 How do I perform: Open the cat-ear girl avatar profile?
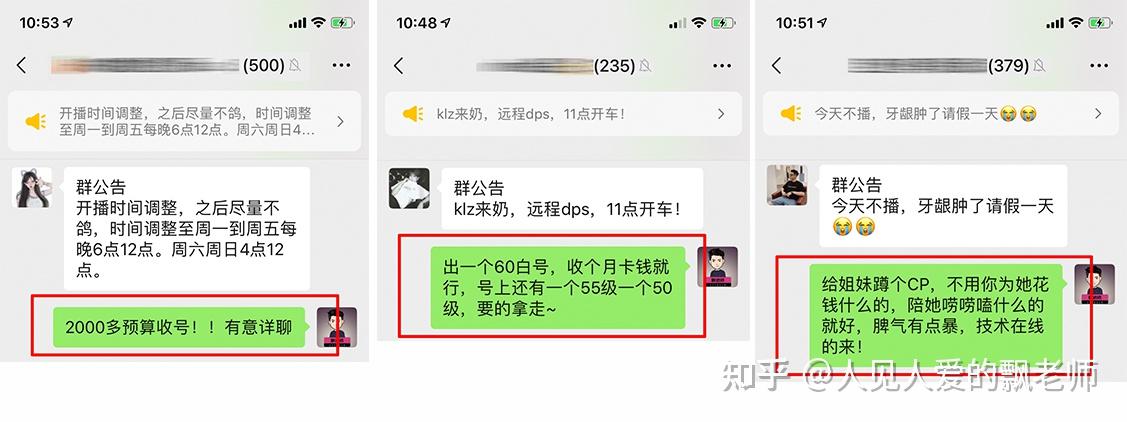tap(32, 188)
